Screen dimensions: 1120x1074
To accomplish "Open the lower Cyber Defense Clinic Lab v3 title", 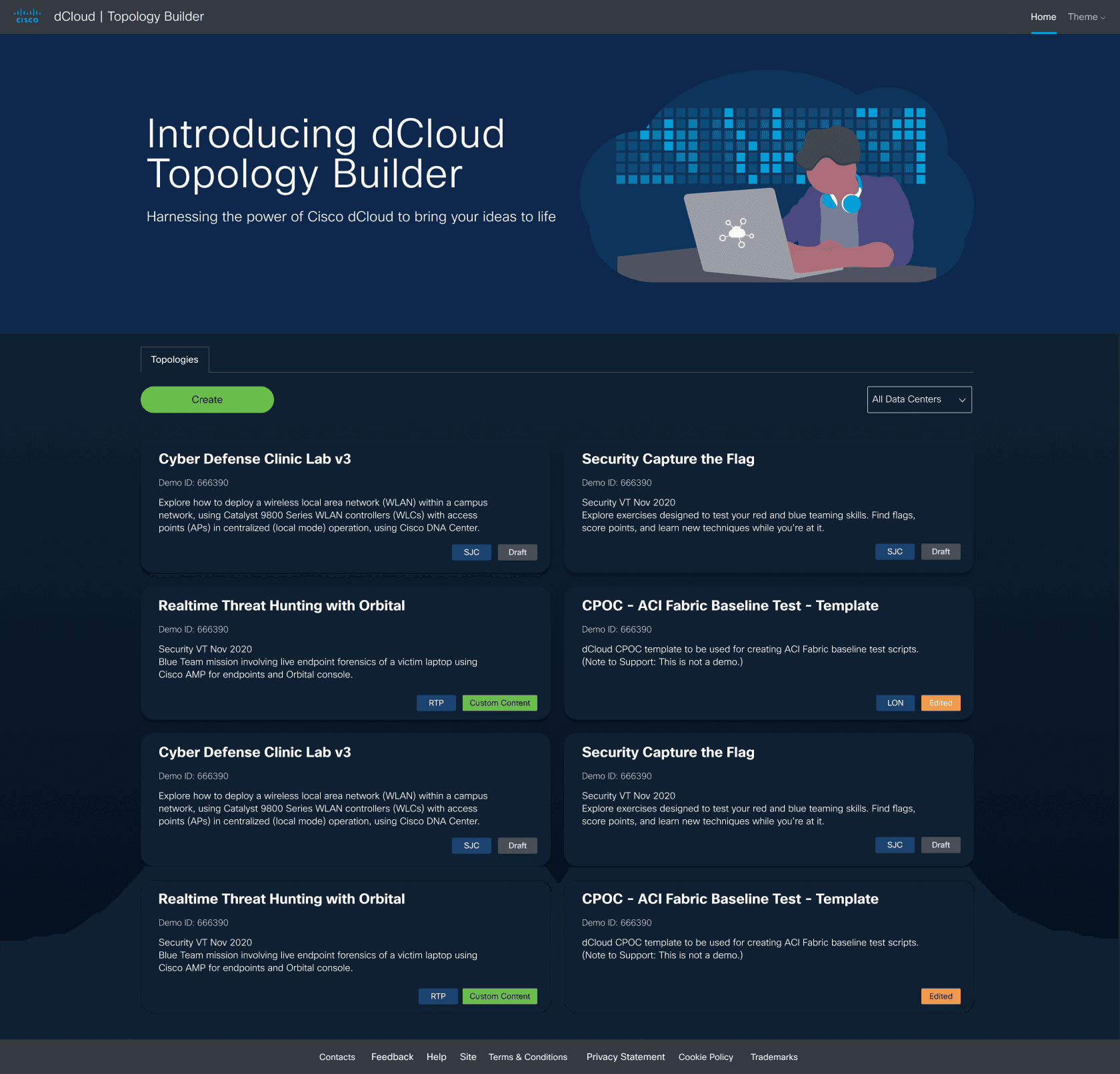I will [255, 752].
